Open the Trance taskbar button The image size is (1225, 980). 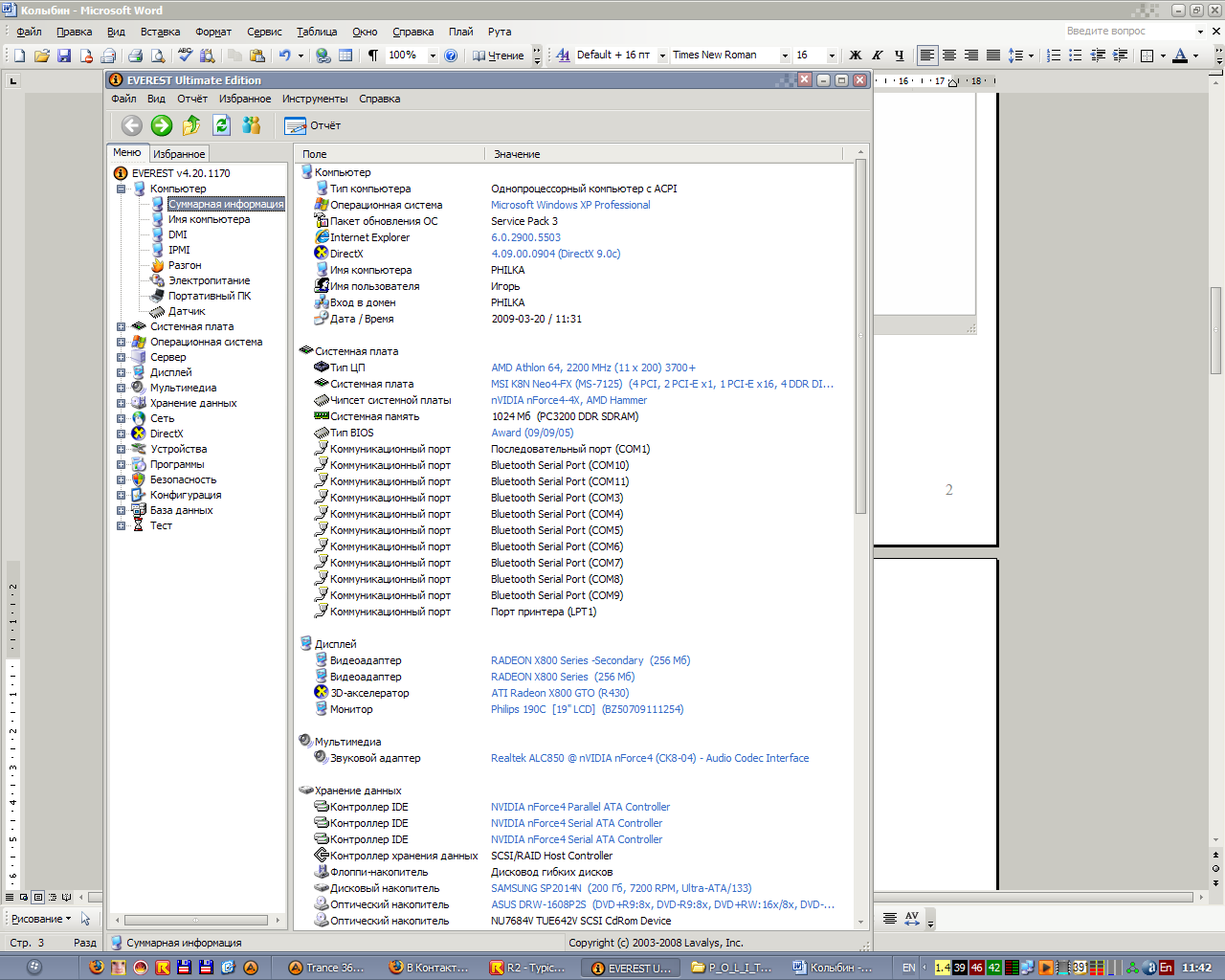tap(327, 968)
